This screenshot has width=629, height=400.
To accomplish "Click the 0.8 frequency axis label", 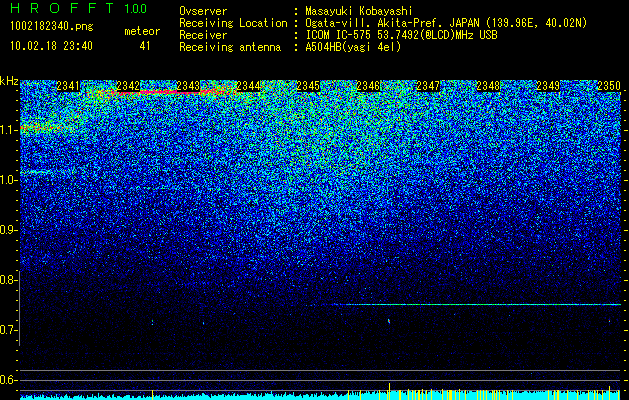I will (x=9, y=280).
